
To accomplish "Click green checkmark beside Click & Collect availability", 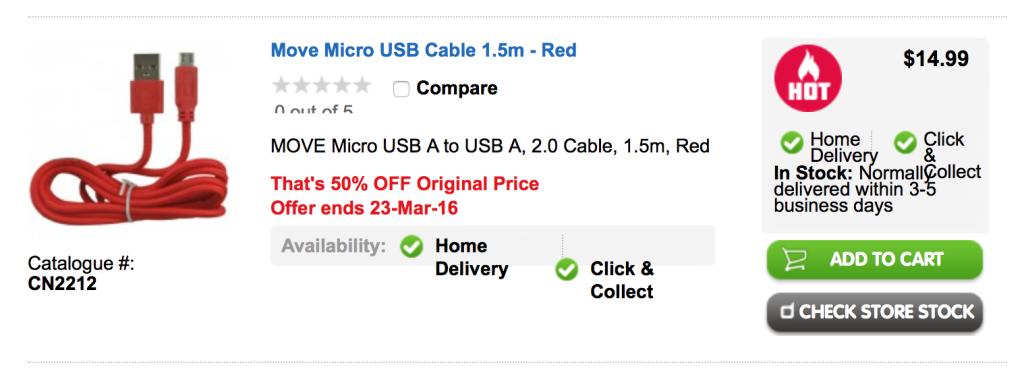I will pyautogui.click(x=567, y=269).
